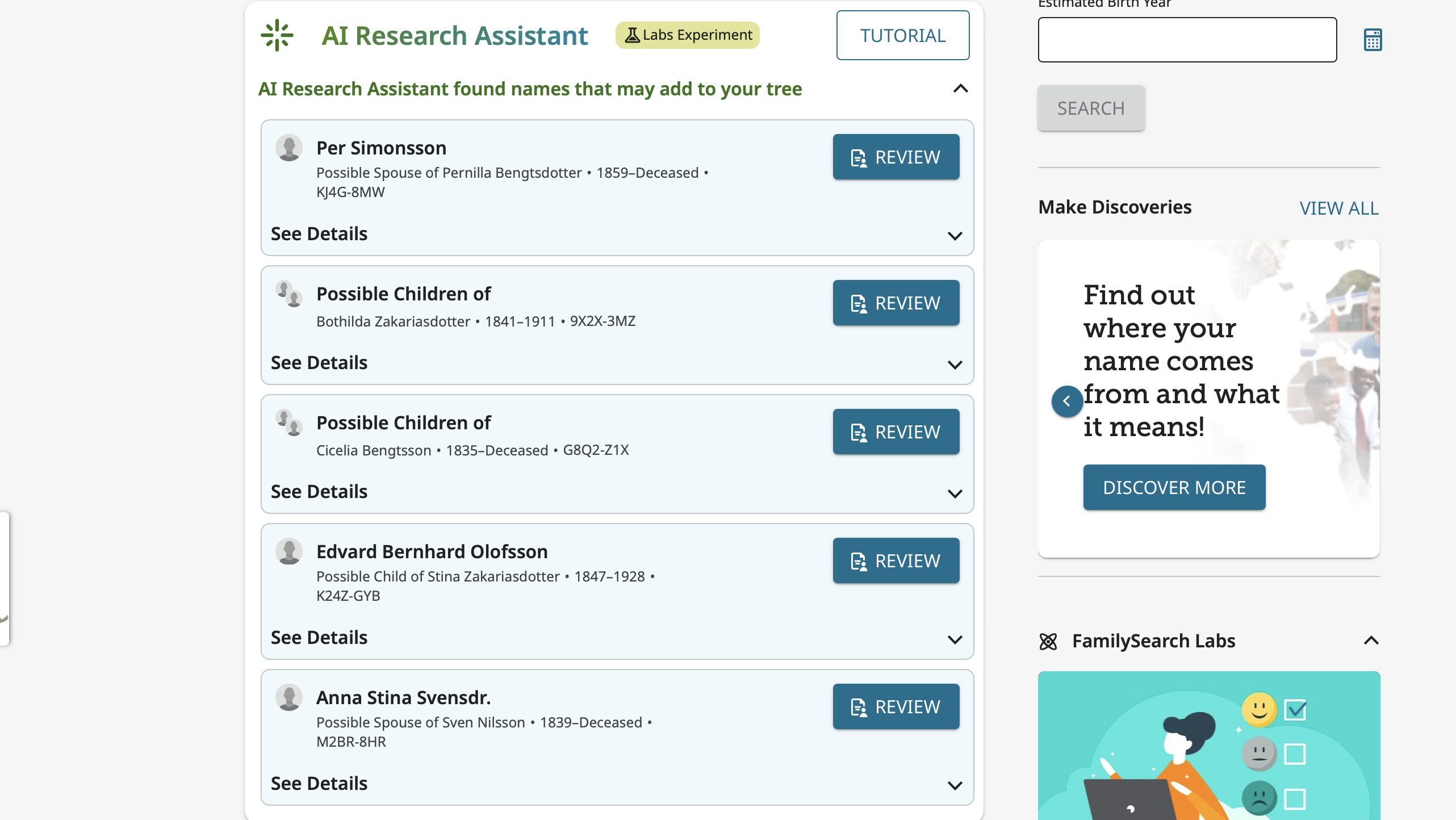Collapse the found names results section
Viewport: 1456px width, 820px height.
(960, 89)
